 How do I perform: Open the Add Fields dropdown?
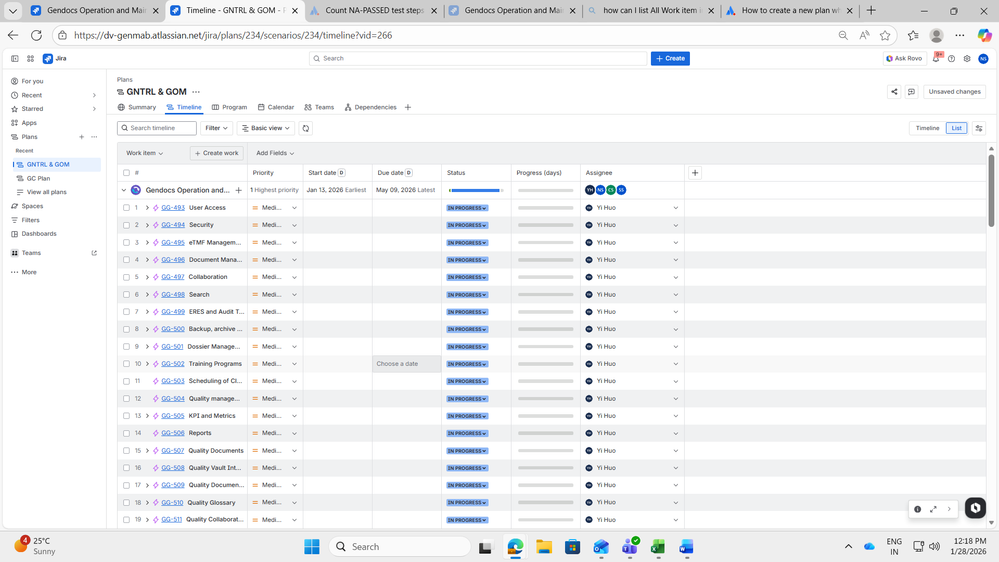(x=275, y=153)
